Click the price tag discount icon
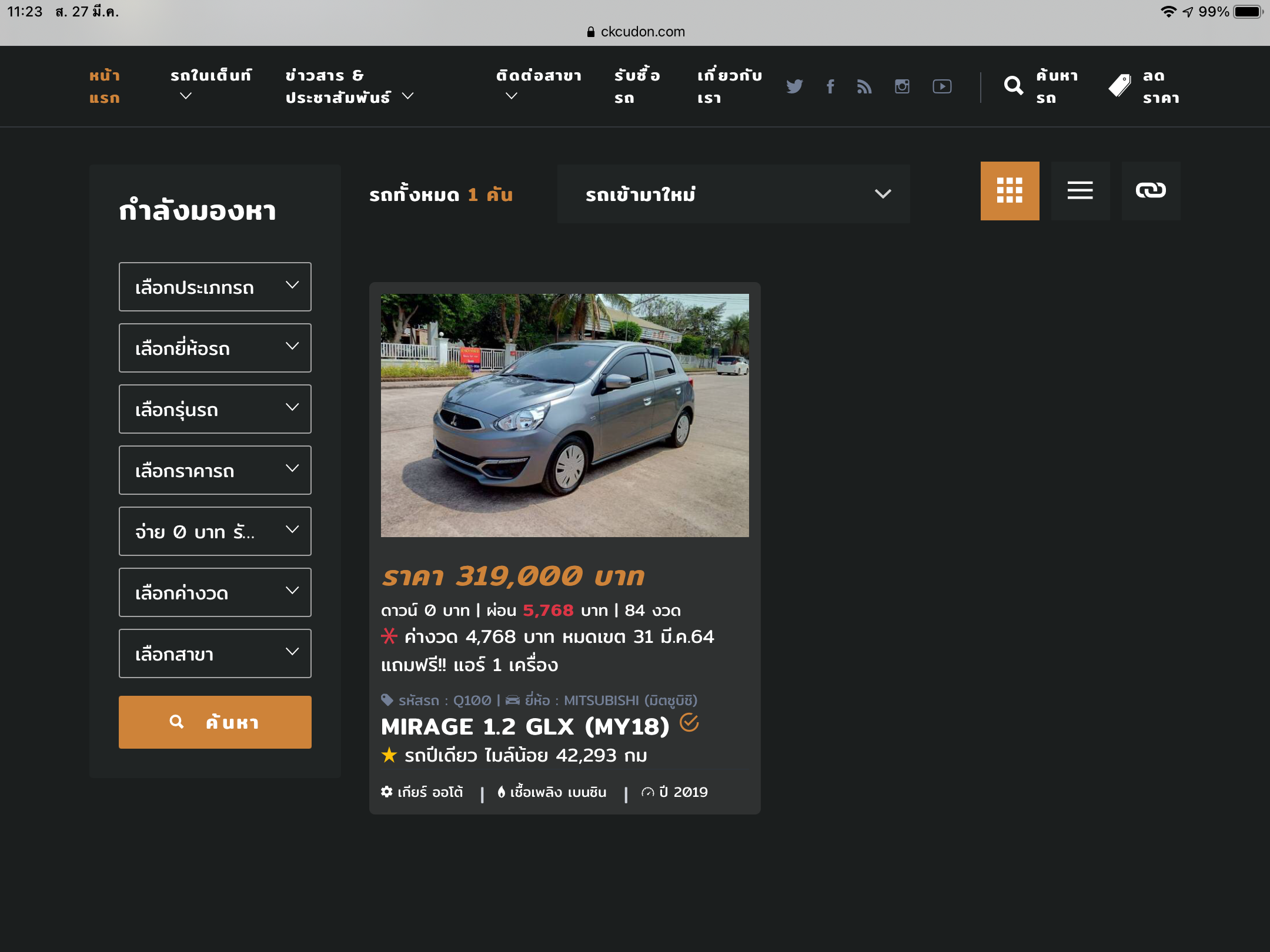 coord(1119,86)
